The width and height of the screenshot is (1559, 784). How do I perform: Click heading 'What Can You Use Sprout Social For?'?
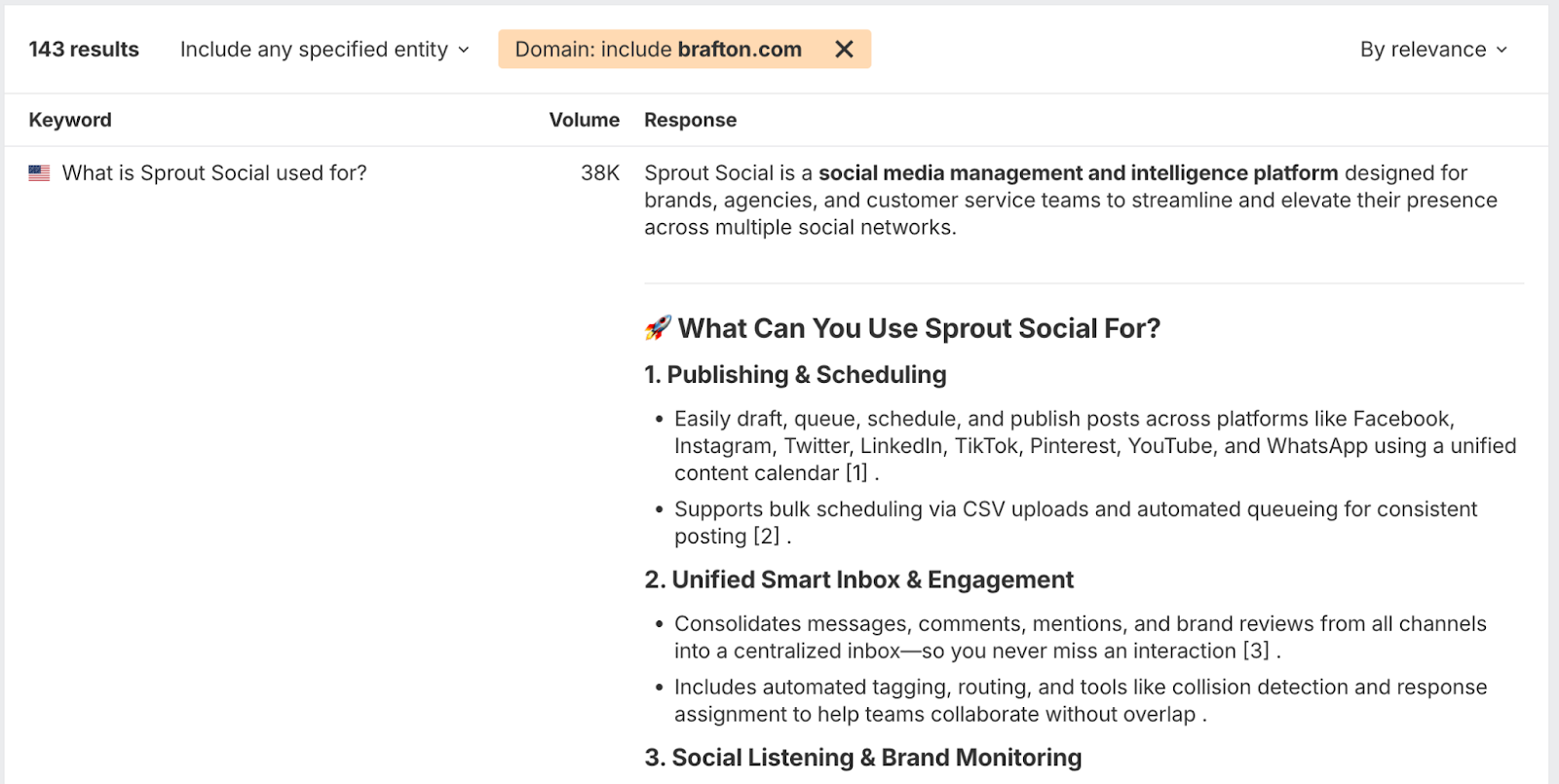(x=919, y=328)
